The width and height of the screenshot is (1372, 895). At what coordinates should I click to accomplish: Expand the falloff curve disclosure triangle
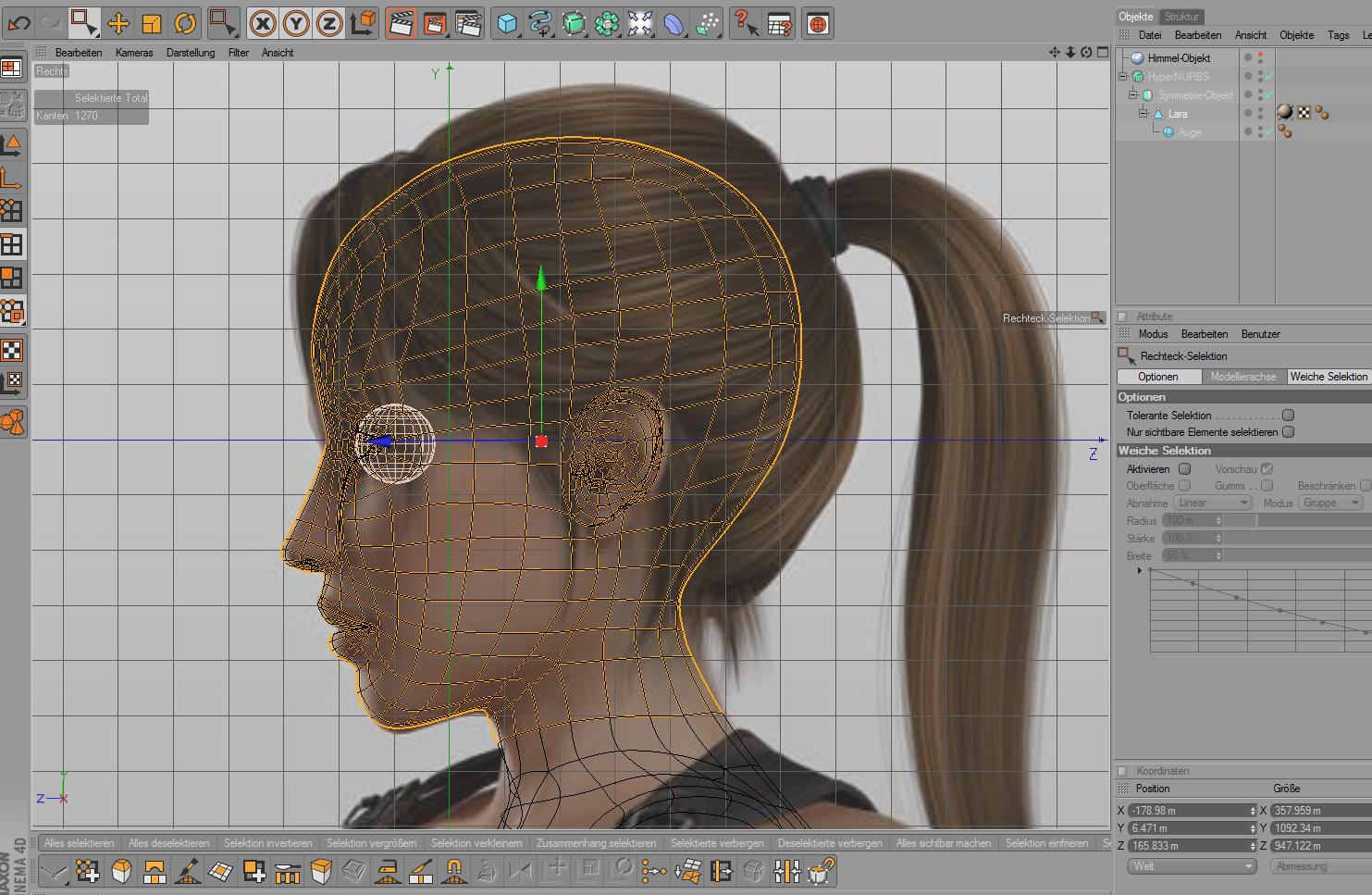coord(1140,571)
